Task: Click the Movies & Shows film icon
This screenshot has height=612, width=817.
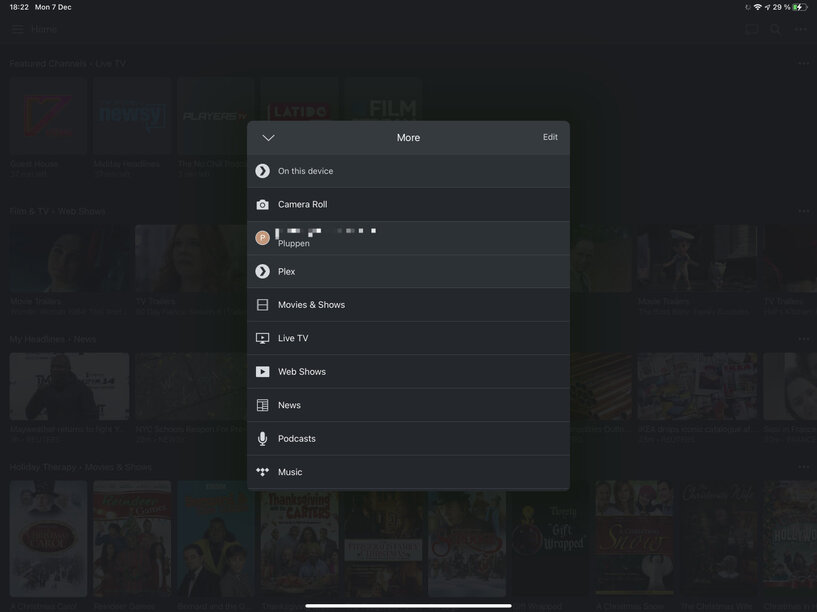Action: coord(263,305)
